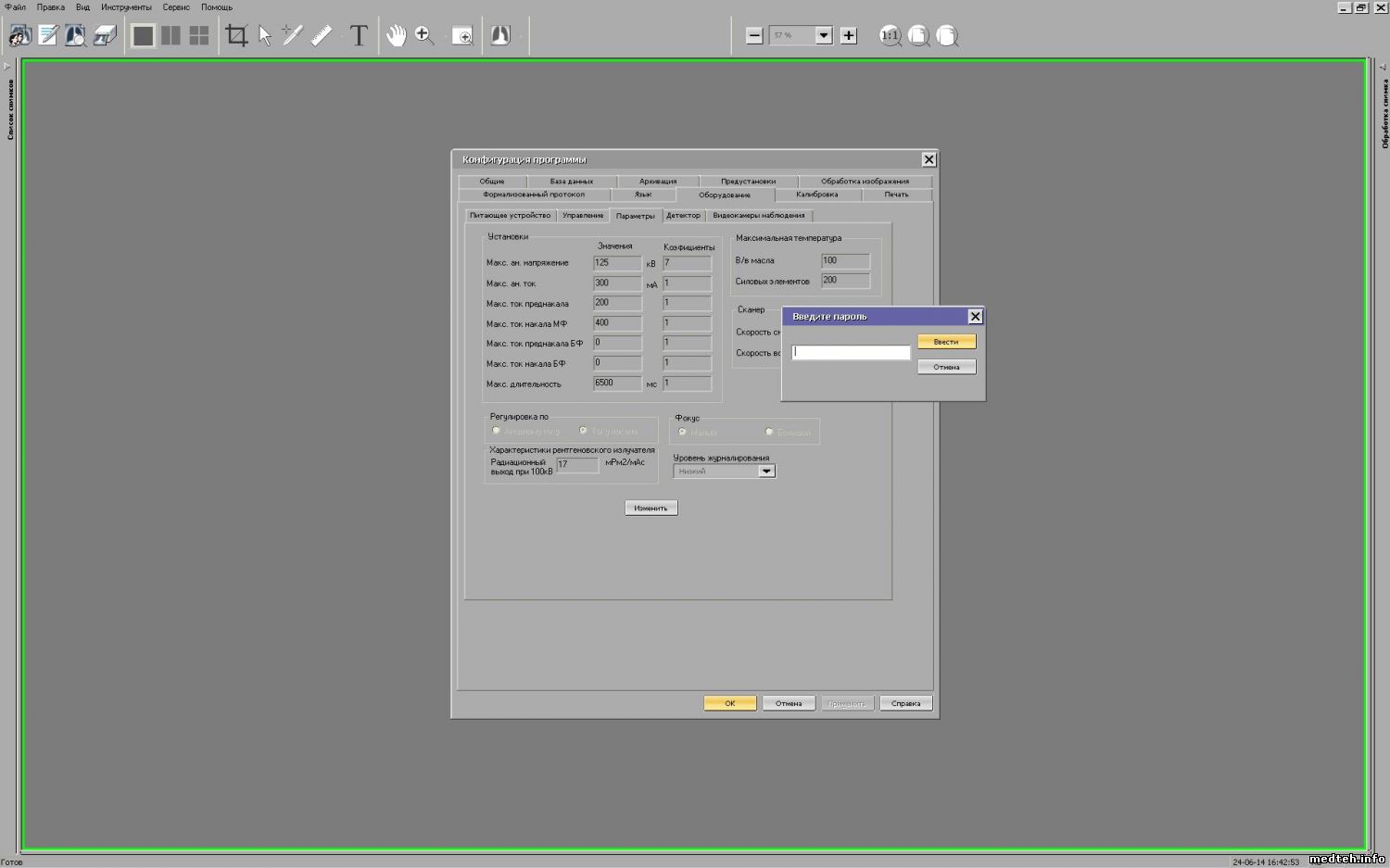This screenshot has width=1390, height=868.
Task: Select the magic wand tool
Action: click(x=293, y=36)
